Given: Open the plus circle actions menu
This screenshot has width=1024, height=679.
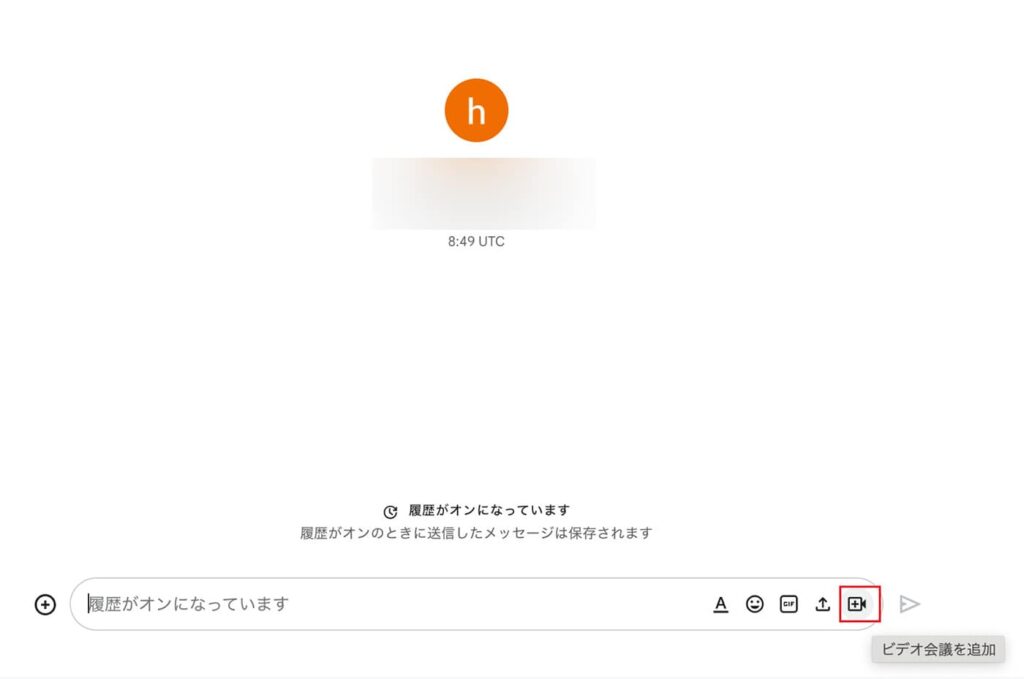Looking at the screenshot, I should 45,605.
